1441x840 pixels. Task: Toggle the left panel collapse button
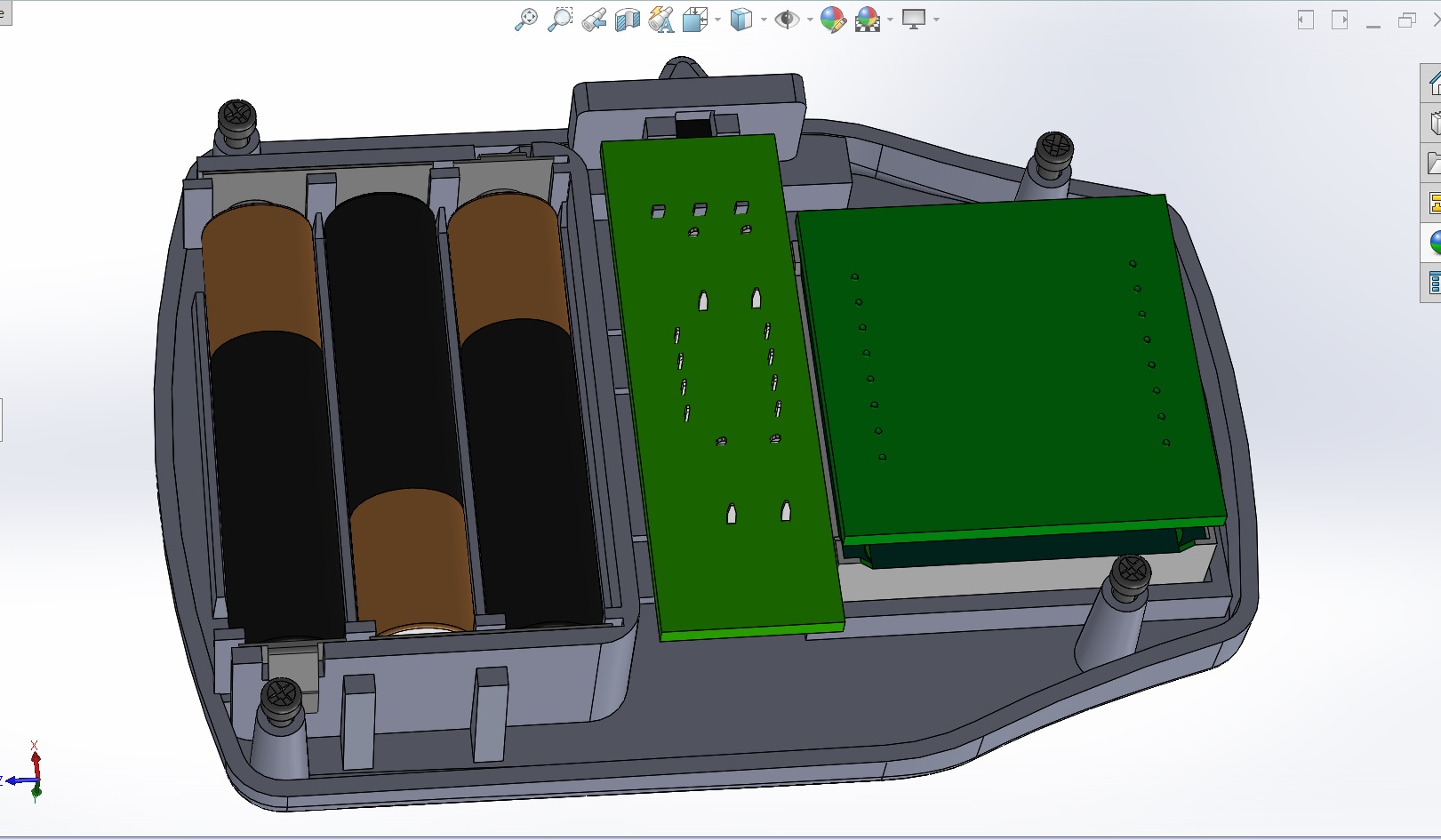coord(1305,20)
